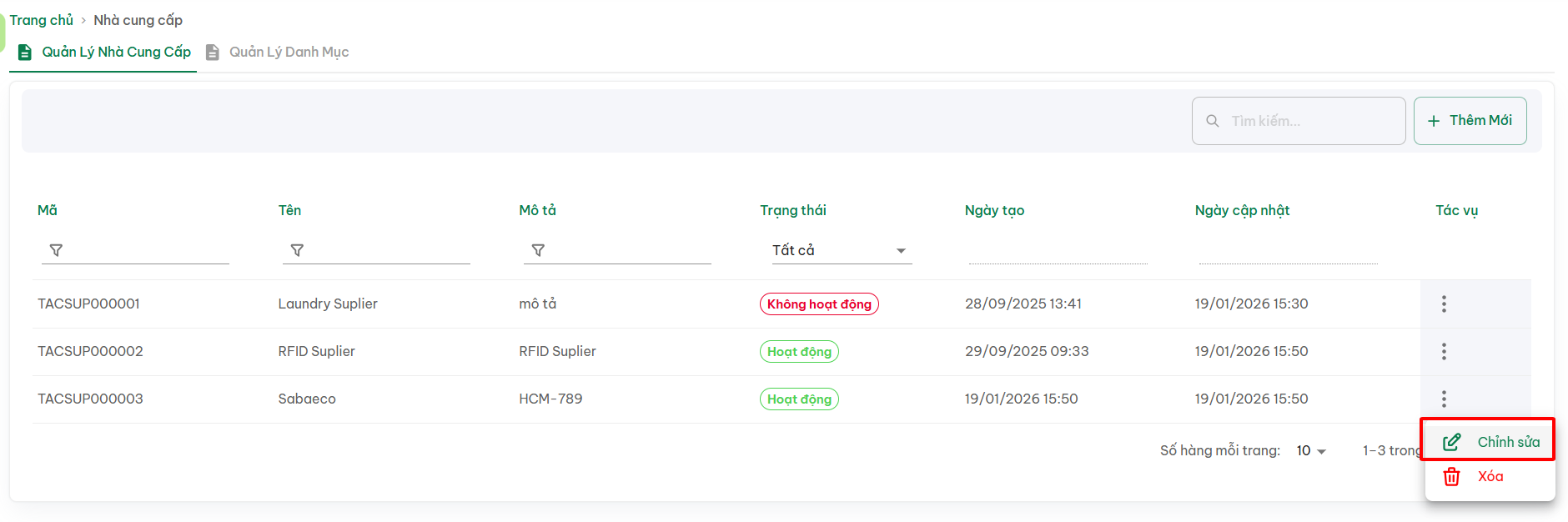
Task: Open the rows-per-page dropdown showing 10
Action: coord(1311,450)
